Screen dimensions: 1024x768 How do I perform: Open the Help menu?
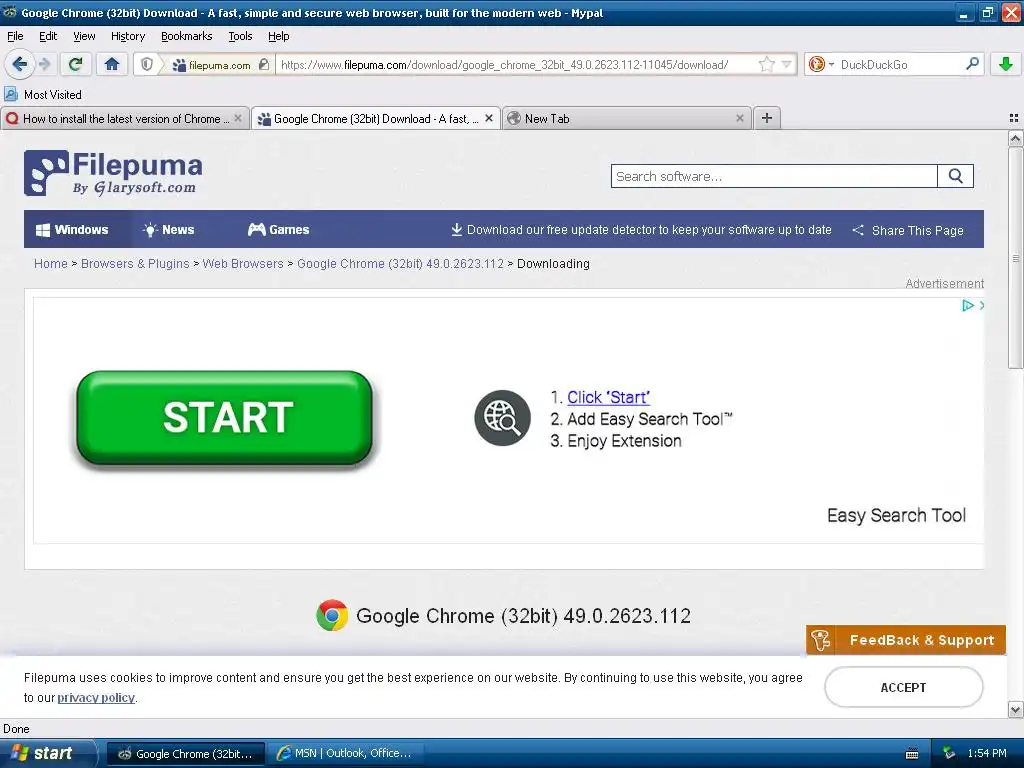pyautogui.click(x=278, y=36)
